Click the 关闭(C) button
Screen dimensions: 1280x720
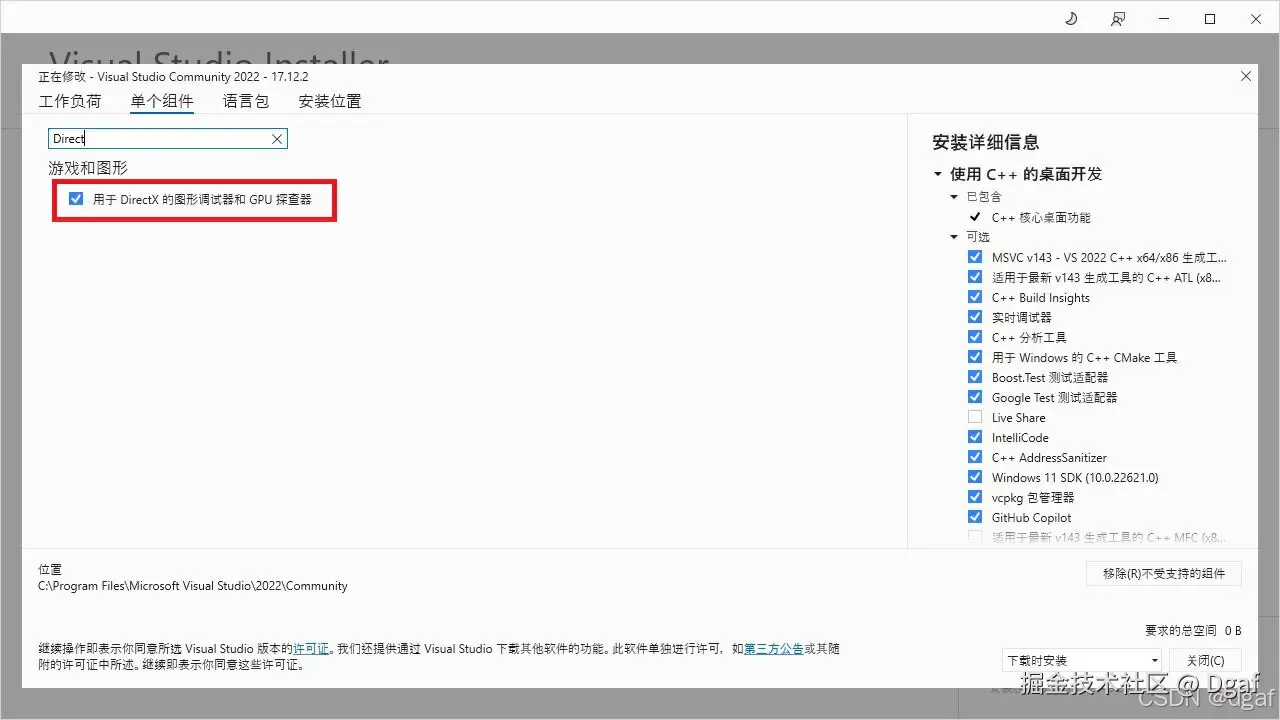(1206, 660)
